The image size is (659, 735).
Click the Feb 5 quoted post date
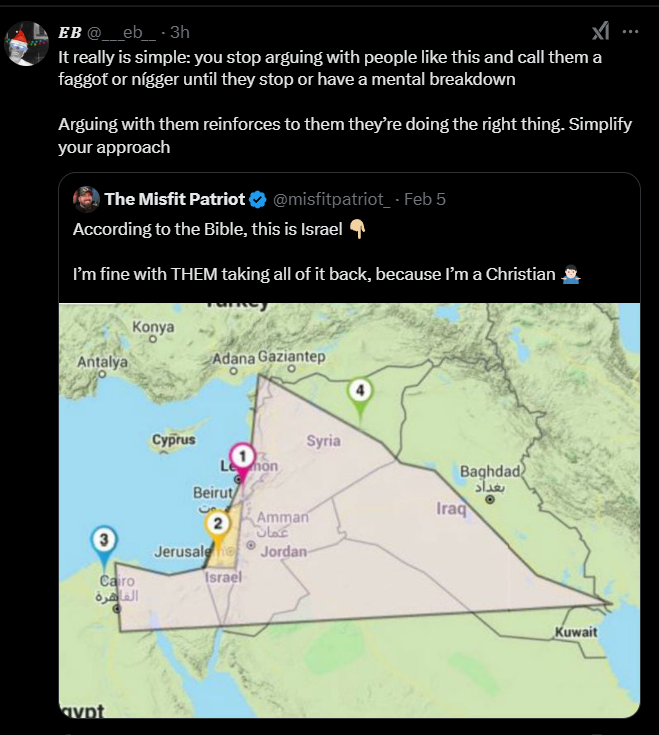point(425,199)
